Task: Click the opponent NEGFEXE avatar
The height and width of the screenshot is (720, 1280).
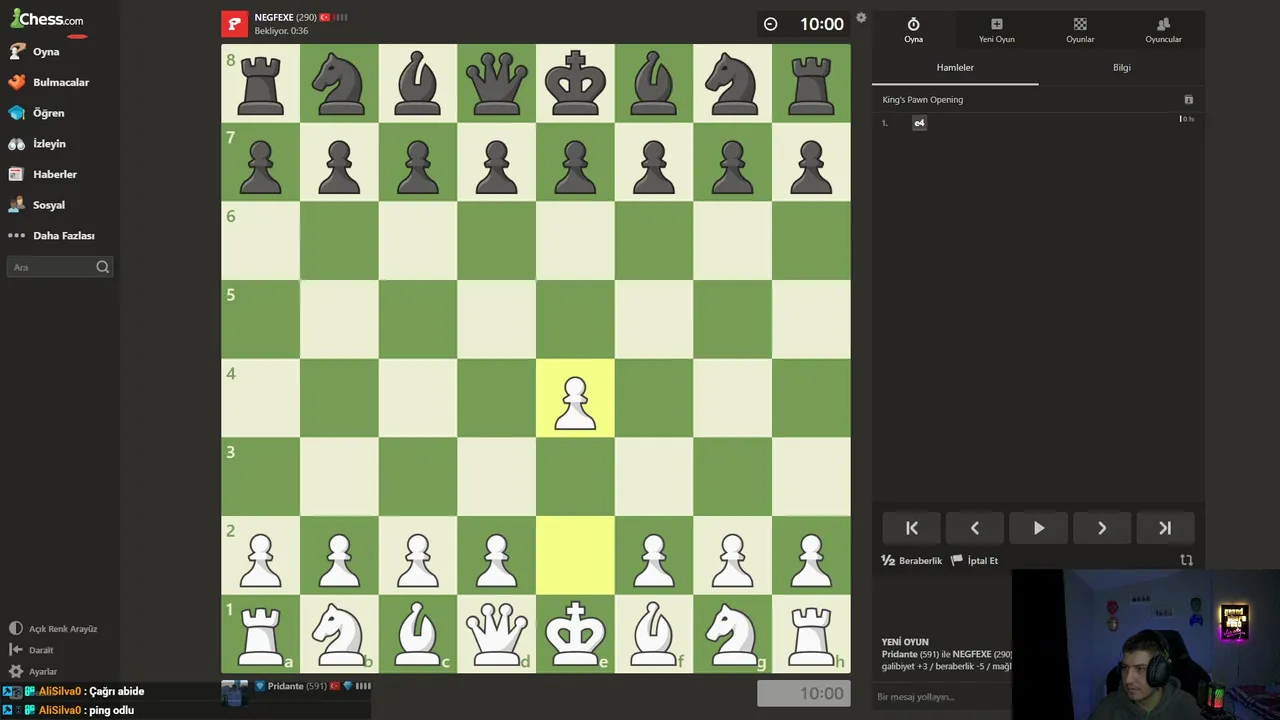Action: [x=234, y=24]
